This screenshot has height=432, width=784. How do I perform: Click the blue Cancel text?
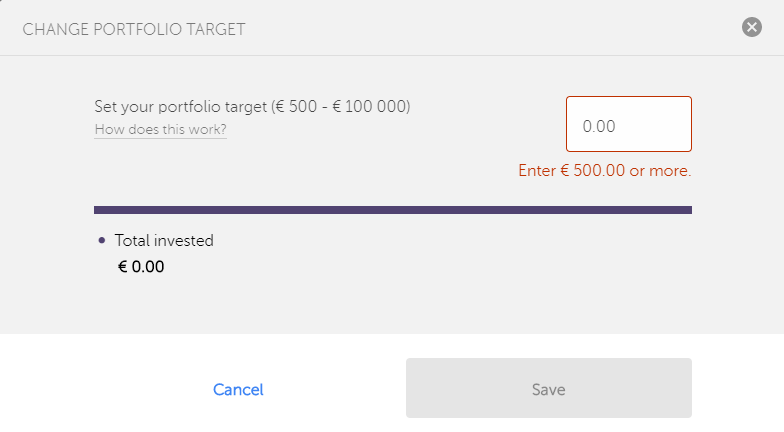238,389
